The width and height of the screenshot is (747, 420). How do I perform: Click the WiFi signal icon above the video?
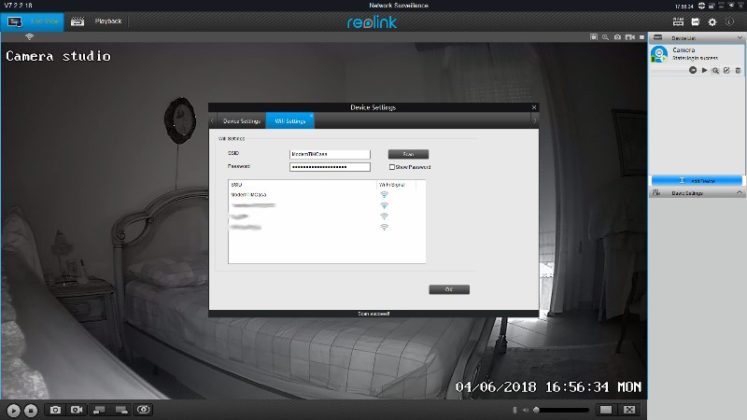click(x=29, y=37)
